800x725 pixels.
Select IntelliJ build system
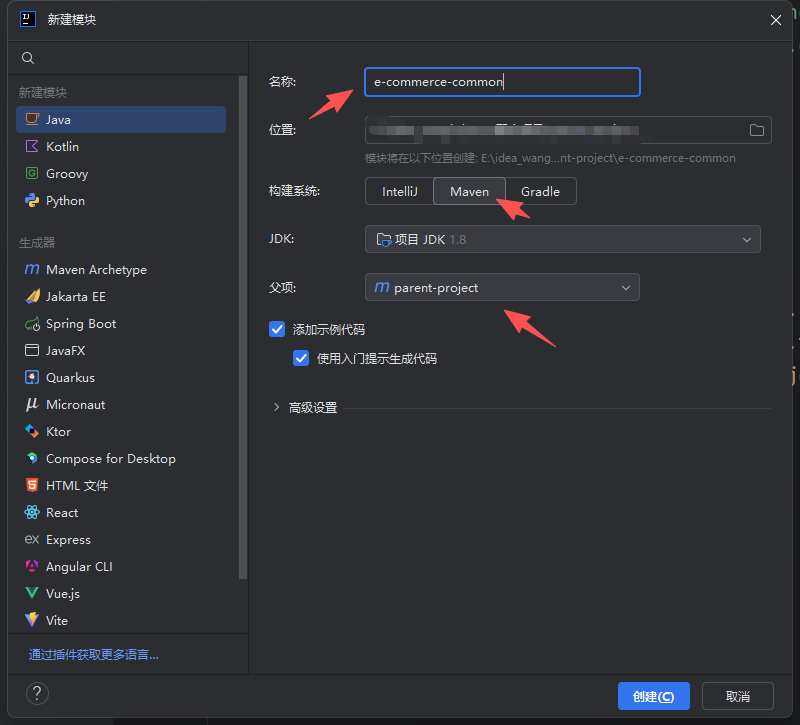point(399,191)
